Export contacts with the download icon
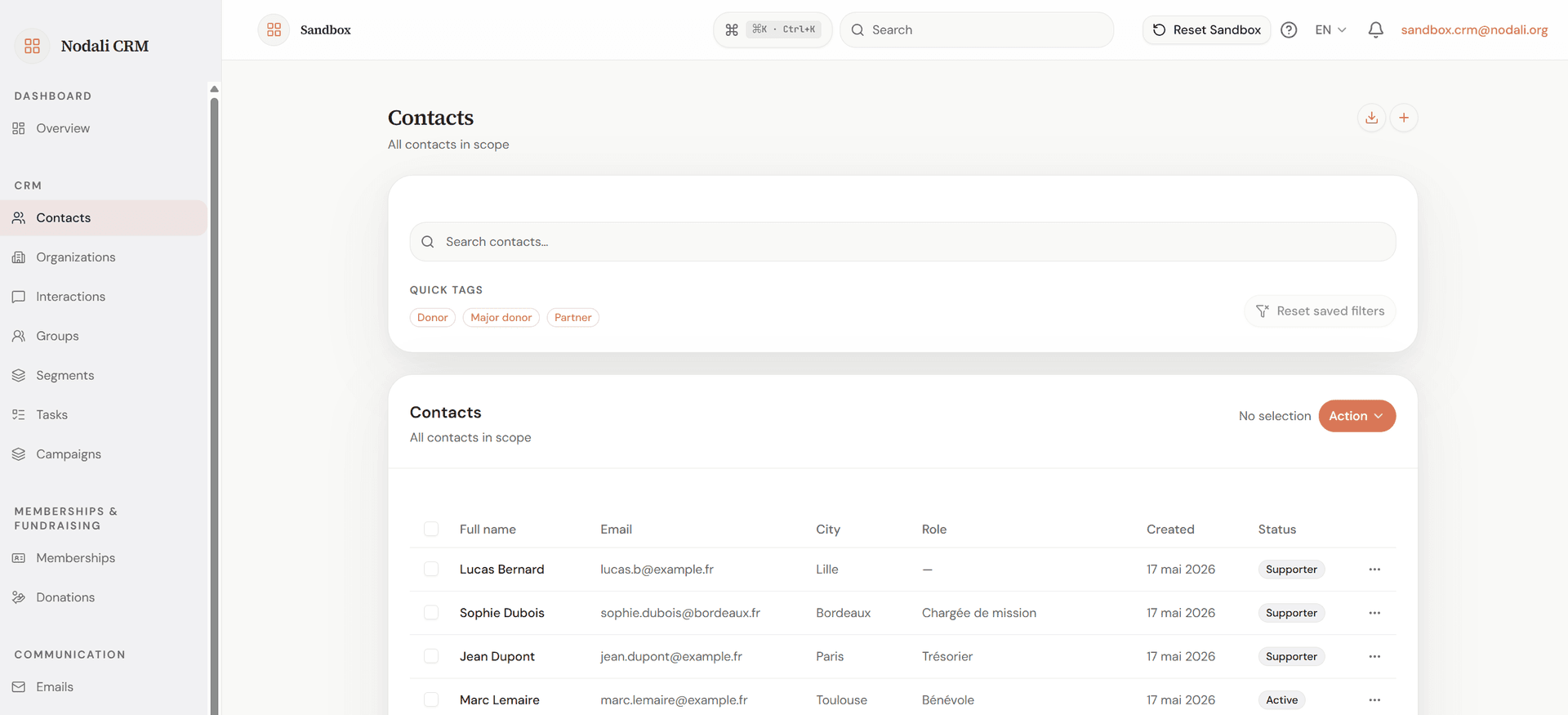The image size is (1568, 715). click(x=1371, y=118)
